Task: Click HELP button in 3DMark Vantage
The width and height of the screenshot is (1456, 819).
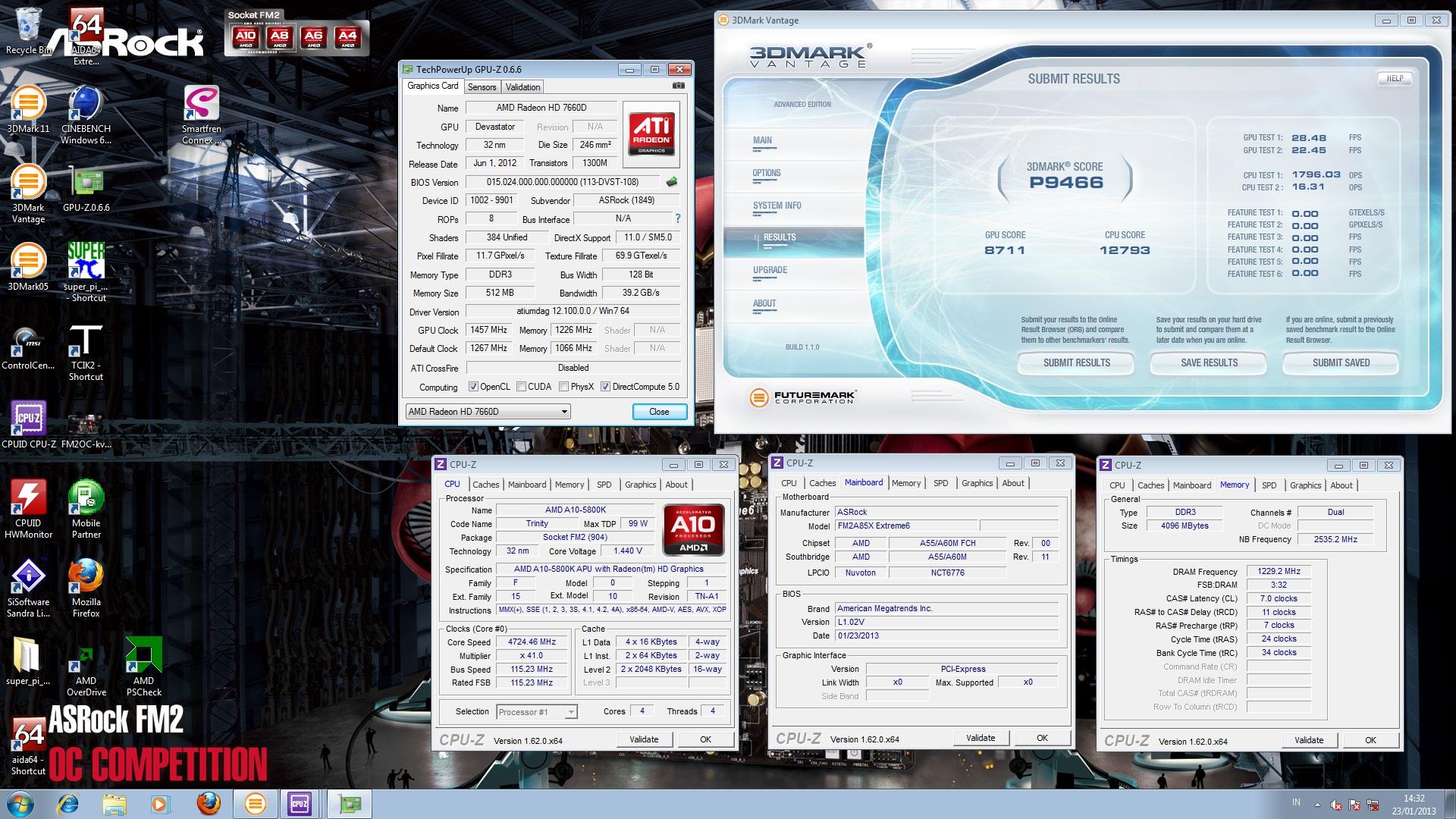Action: [1395, 78]
